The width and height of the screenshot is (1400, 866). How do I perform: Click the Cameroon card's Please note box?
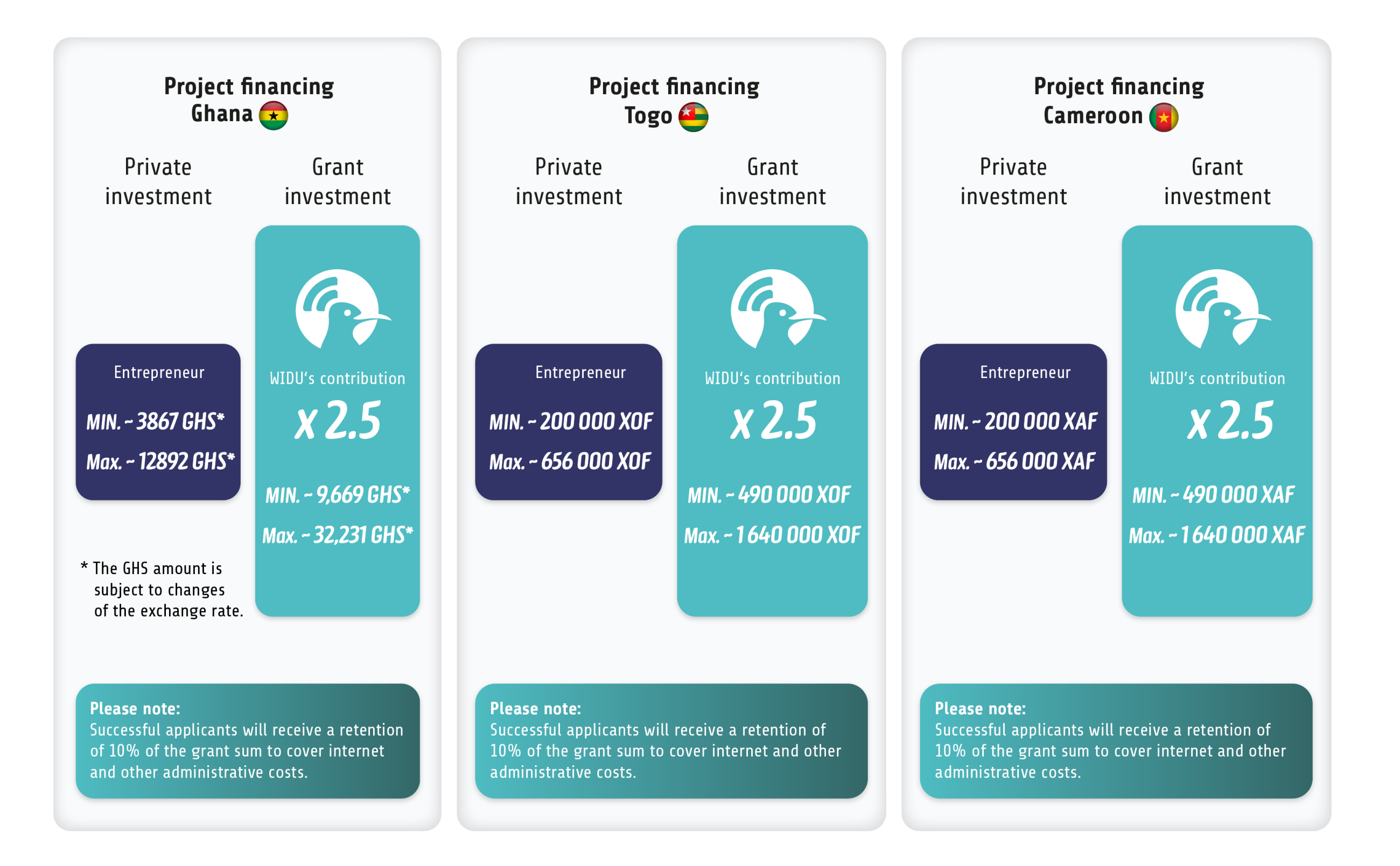click(1115, 741)
